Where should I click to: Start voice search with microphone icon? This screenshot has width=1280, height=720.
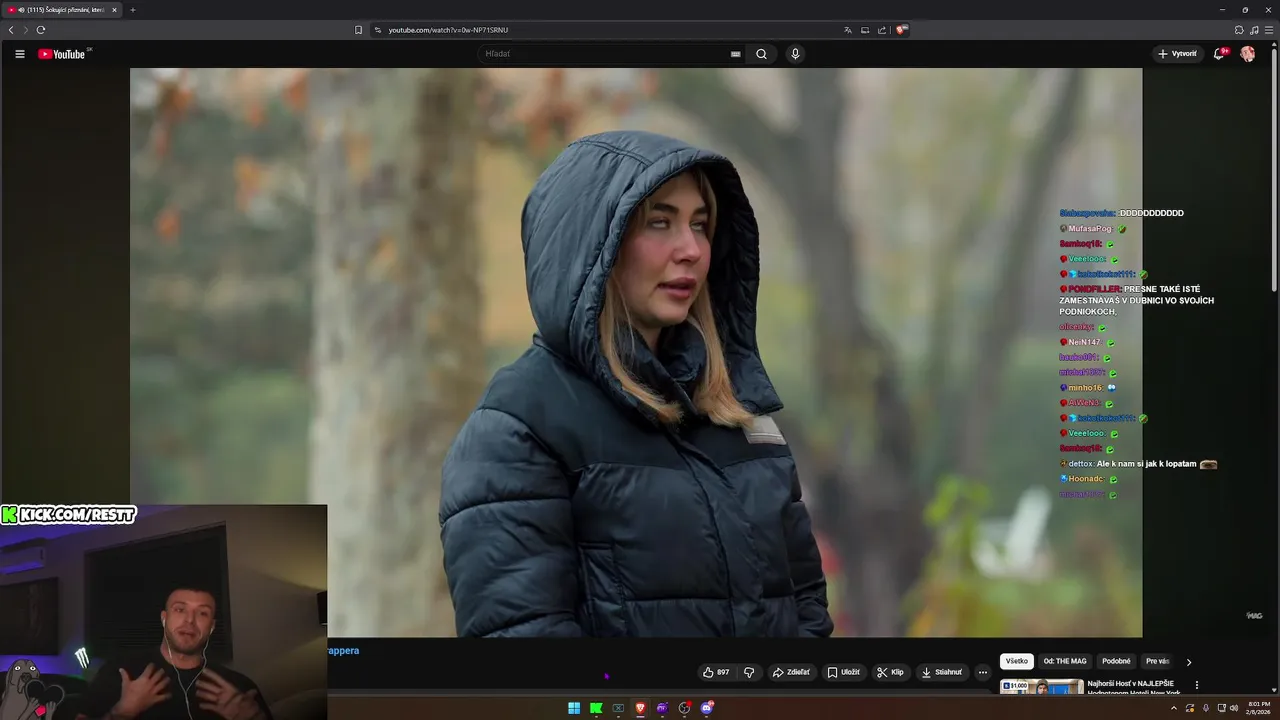pyautogui.click(x=795, y=54)
